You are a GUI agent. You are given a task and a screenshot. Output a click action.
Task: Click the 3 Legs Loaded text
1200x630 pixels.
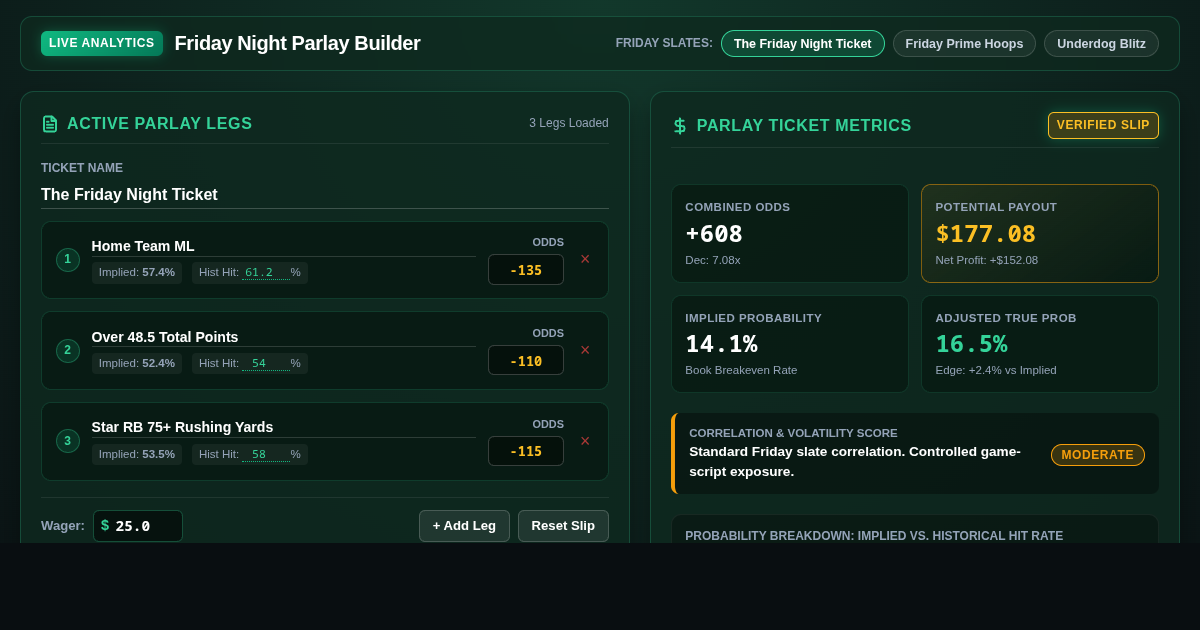[x=569, y=123]
